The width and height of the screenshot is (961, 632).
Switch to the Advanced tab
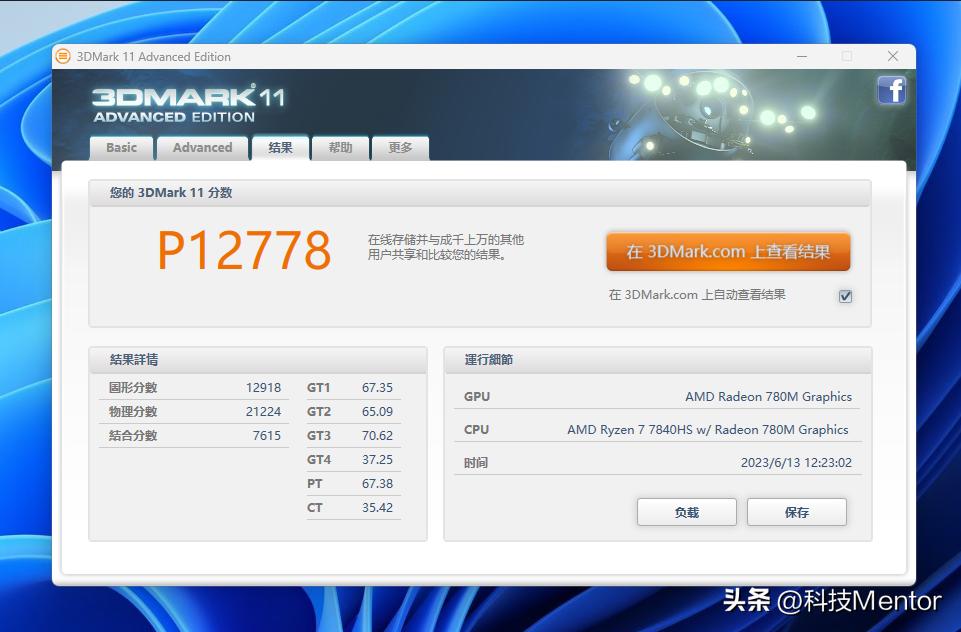point(202,148)
